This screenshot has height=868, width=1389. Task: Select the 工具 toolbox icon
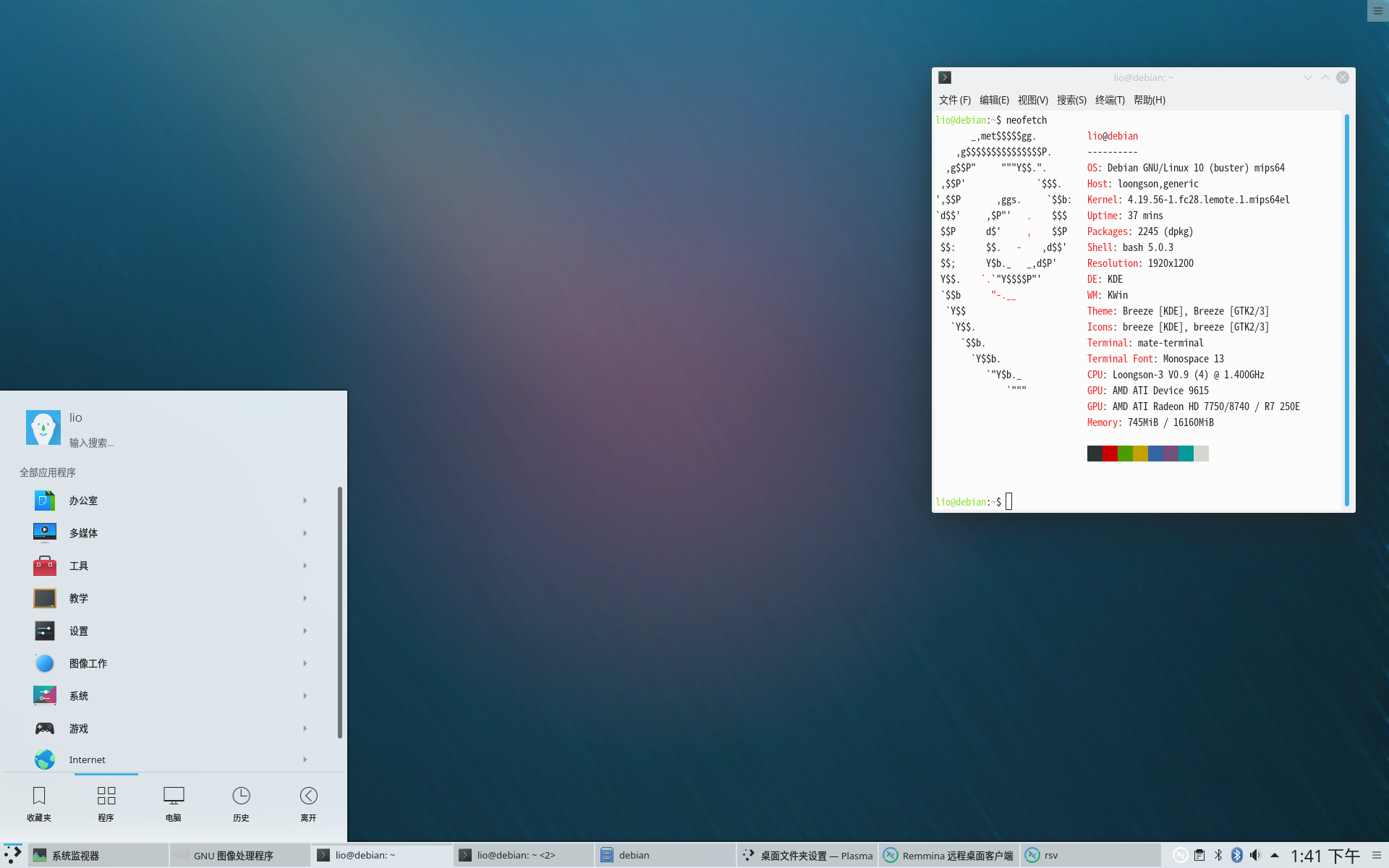[x=44, y=565]
